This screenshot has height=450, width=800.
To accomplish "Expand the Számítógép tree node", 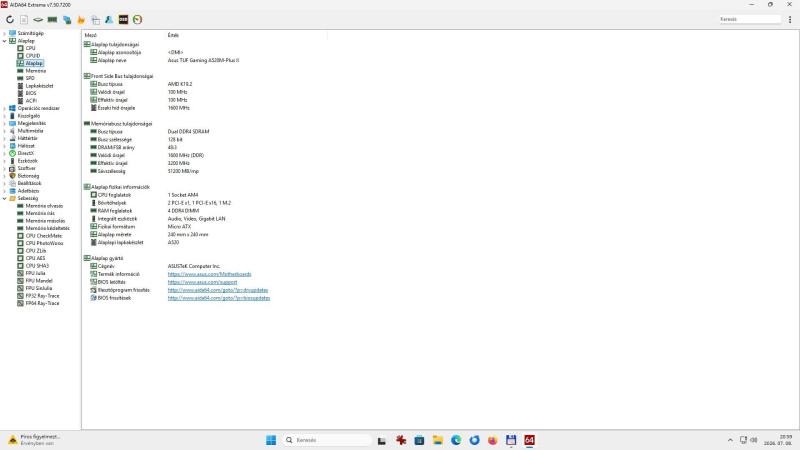I will coord(5,33).
